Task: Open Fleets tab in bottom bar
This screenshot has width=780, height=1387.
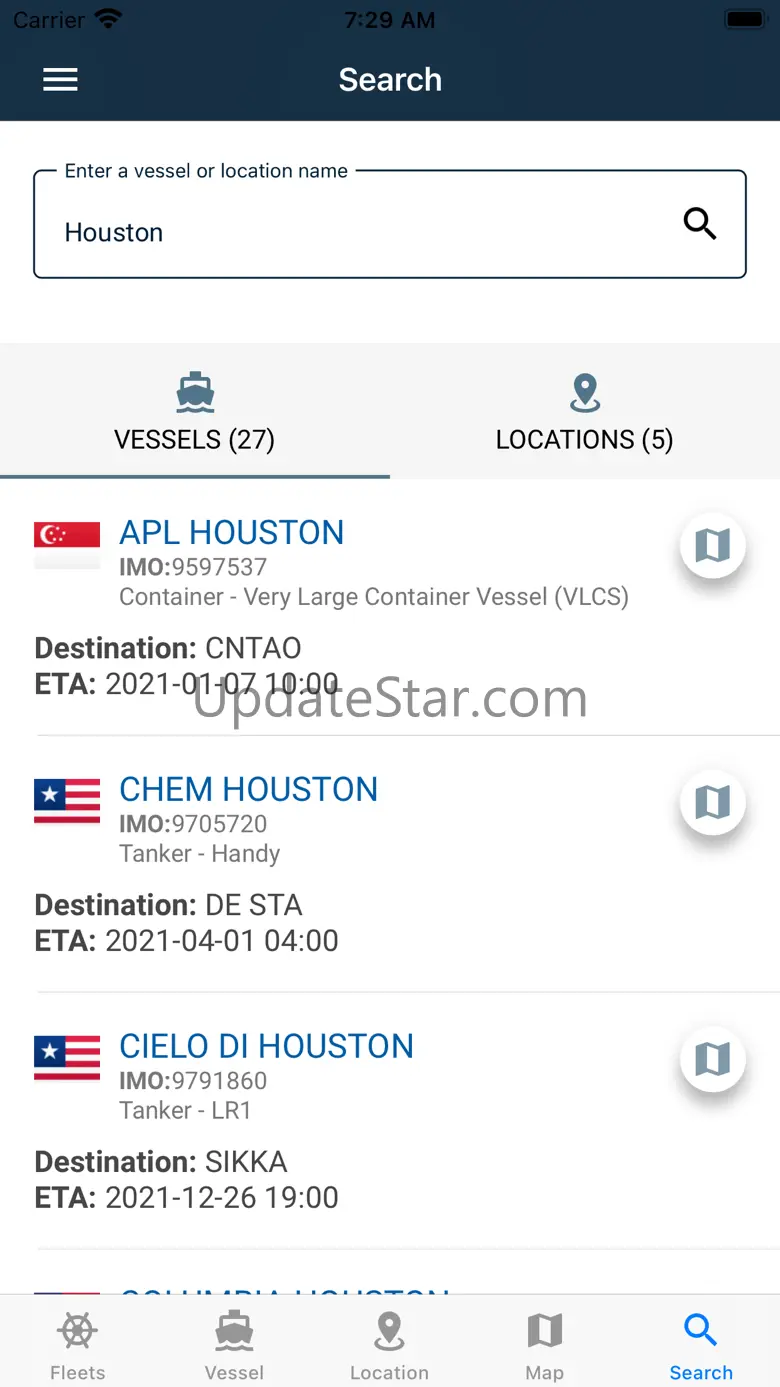Action: click(x=78, y=1346)
